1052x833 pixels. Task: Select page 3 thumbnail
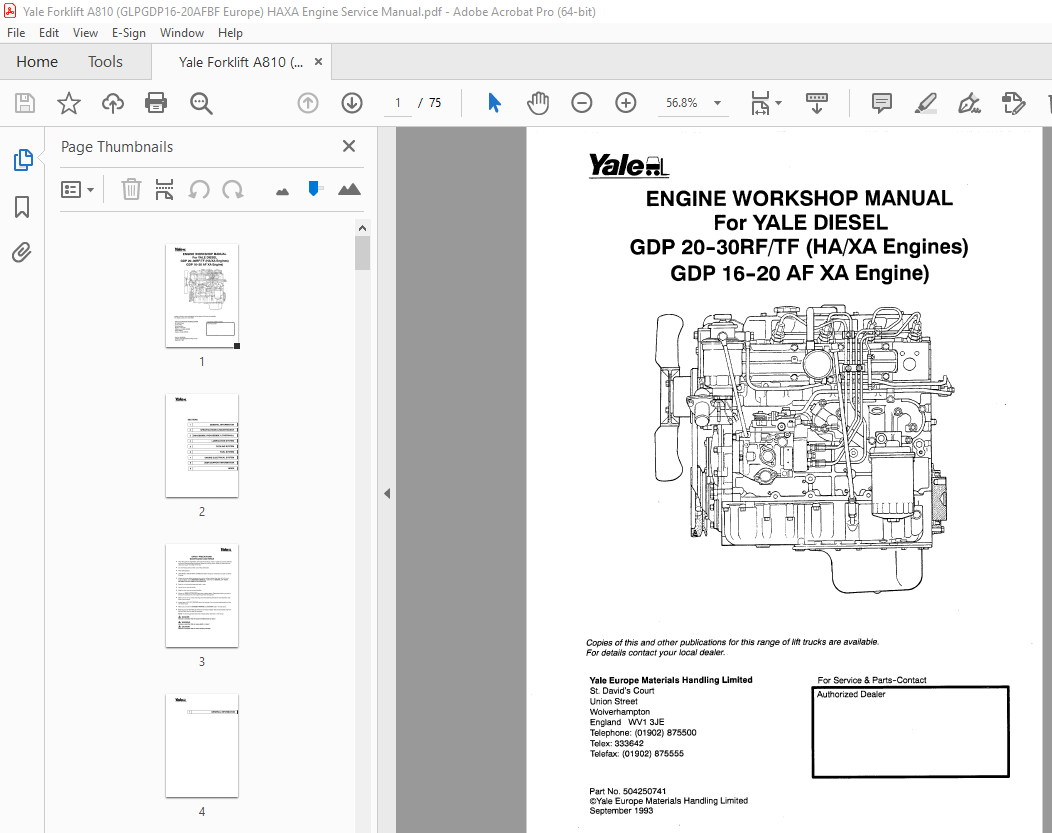coord(202,596)
